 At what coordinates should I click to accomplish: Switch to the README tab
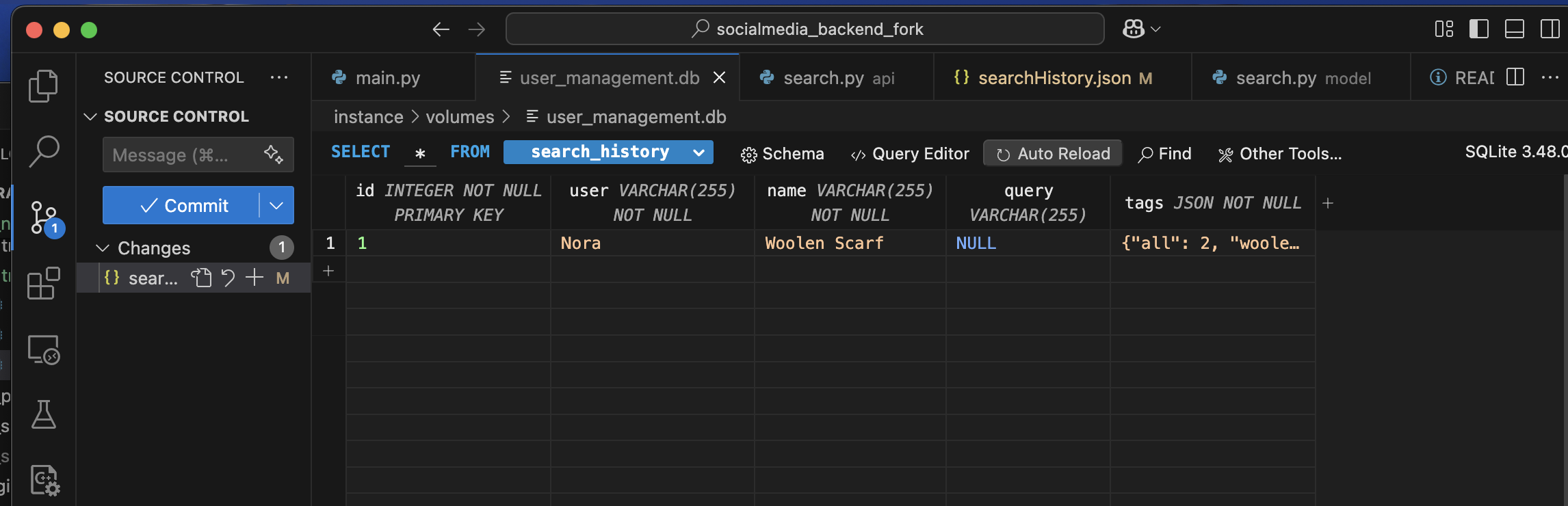point(1462,78)
